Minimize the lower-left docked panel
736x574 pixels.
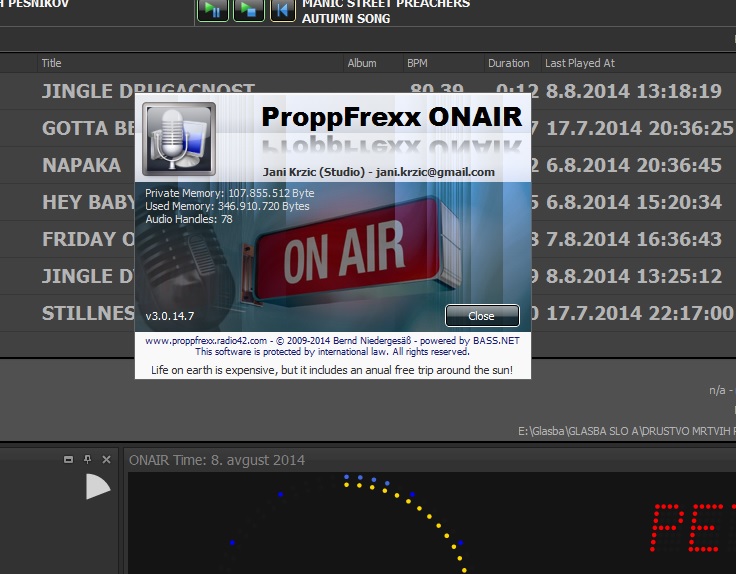point(69,459)
